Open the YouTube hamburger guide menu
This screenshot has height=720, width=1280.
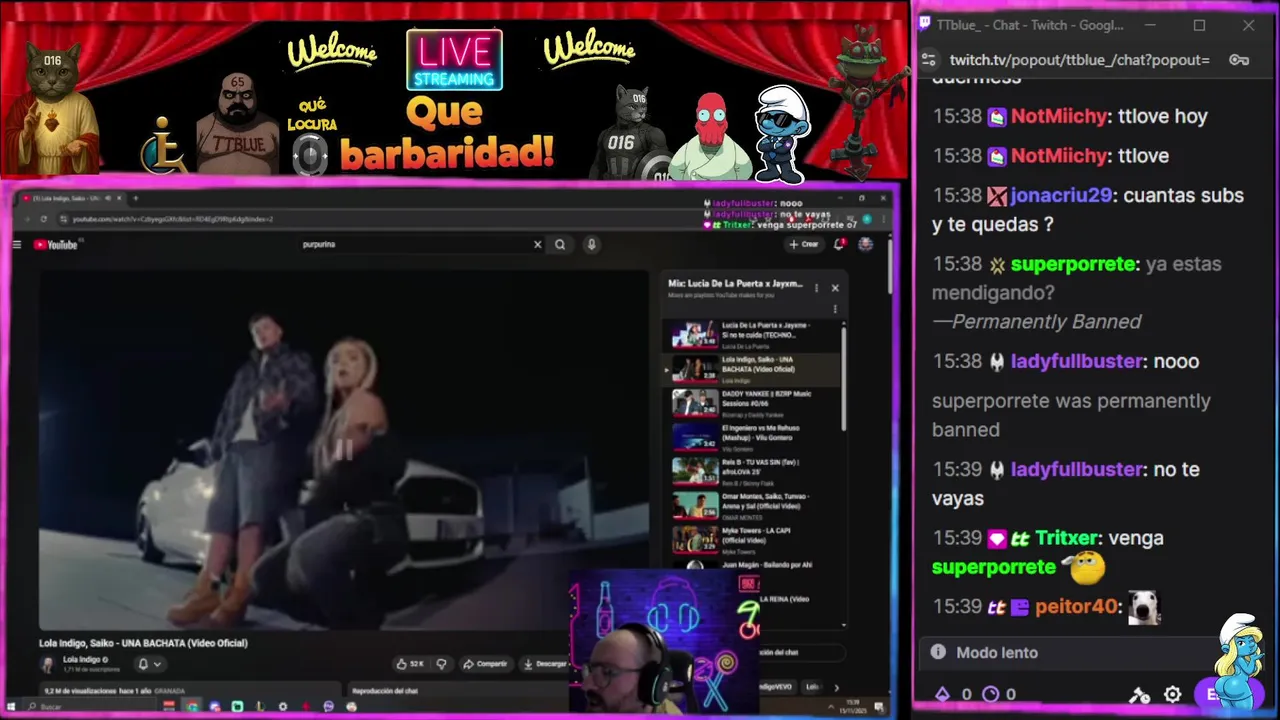17,244
